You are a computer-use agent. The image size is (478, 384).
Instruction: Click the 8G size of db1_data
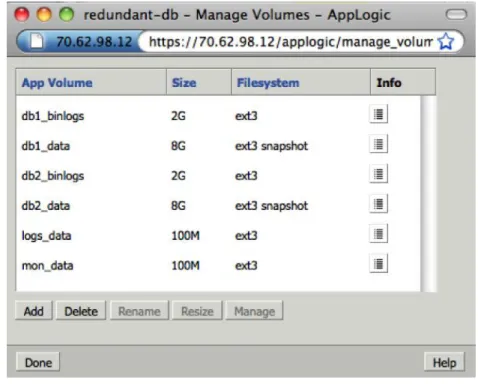pyautogui.click(x=178, y=146)
